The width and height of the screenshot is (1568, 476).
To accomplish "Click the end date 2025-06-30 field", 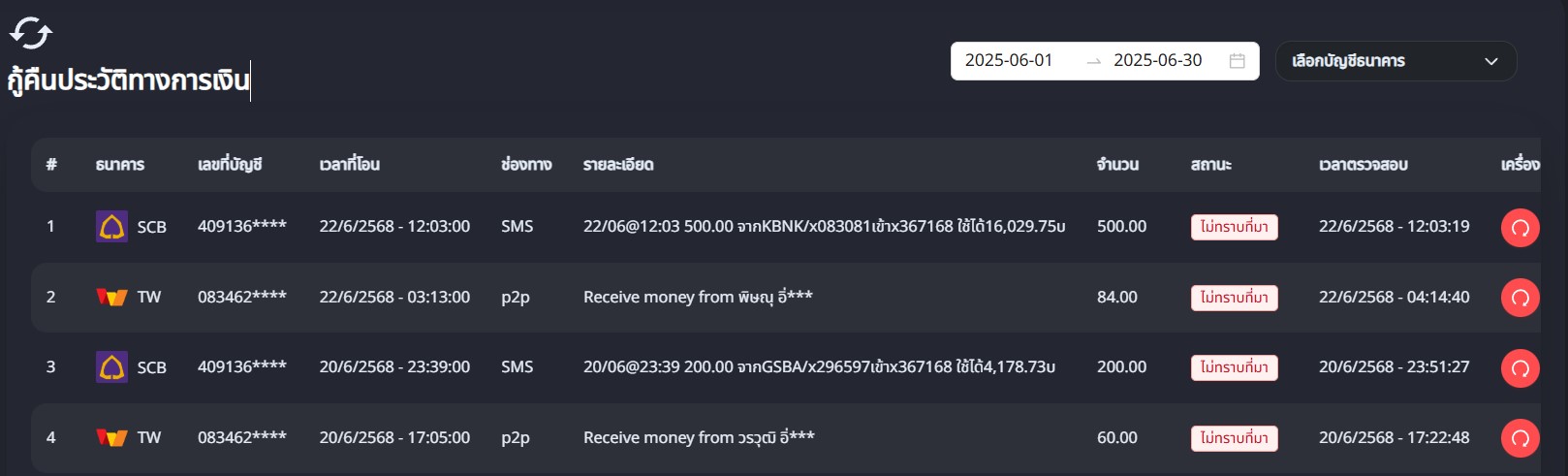I will click(1157, 61).
